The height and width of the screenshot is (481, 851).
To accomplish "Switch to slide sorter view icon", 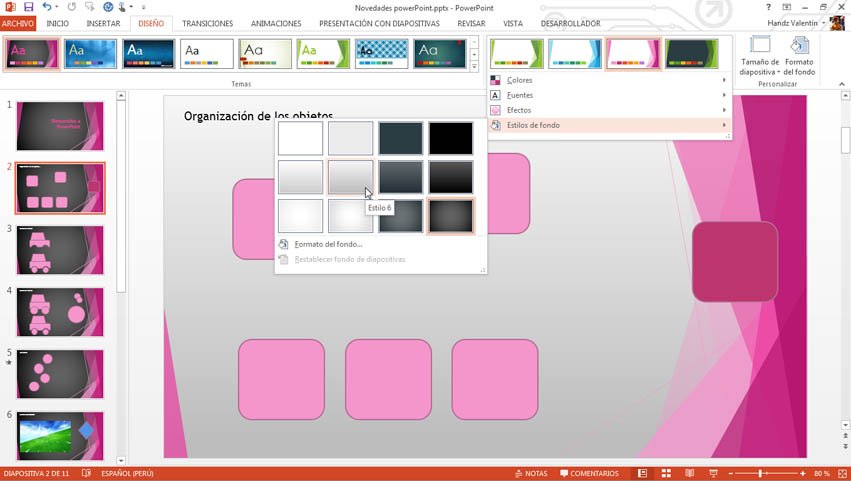I will pos(664,473).
